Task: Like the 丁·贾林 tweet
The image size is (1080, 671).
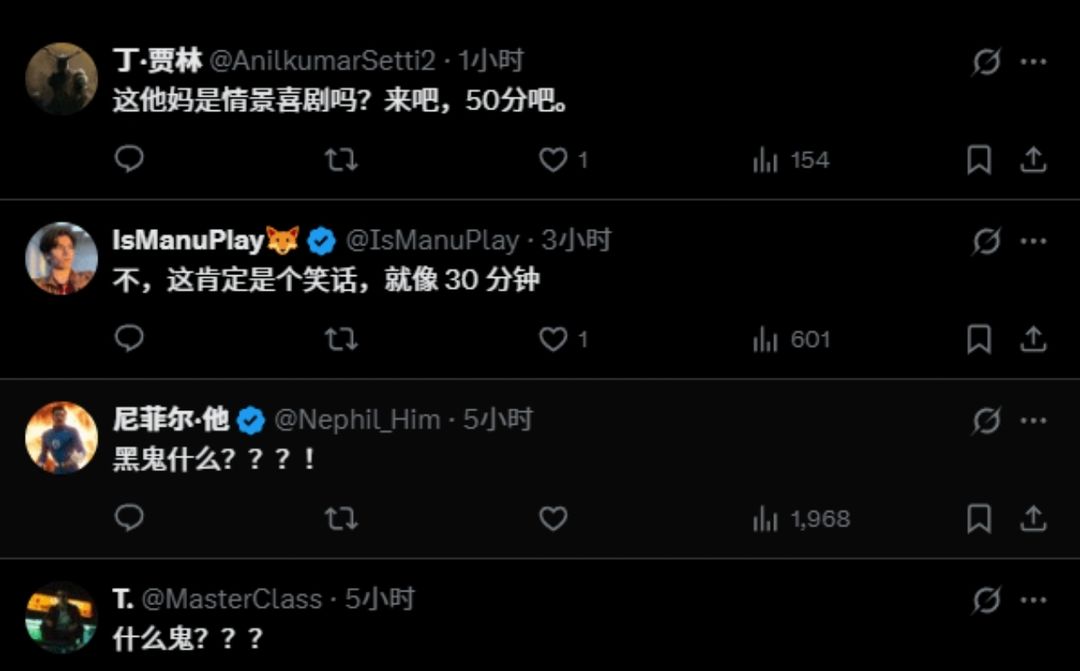Action: pyautogui.click(x=553, y=160)
